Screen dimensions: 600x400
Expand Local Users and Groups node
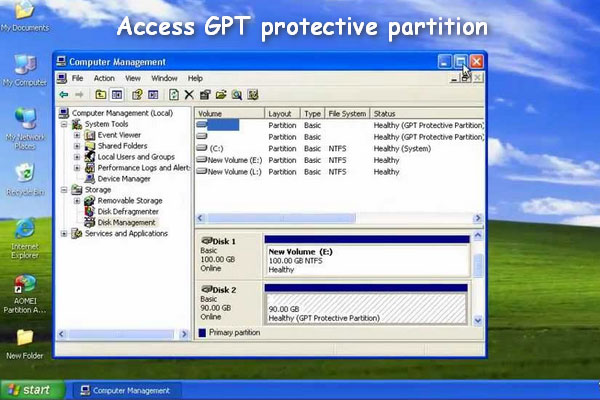coord(77,157)
